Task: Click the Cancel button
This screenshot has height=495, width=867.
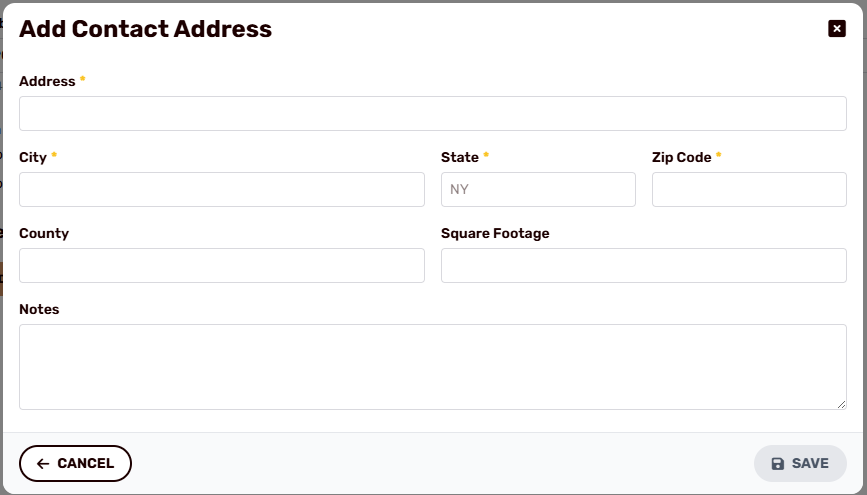Action: tap(75, 463)
